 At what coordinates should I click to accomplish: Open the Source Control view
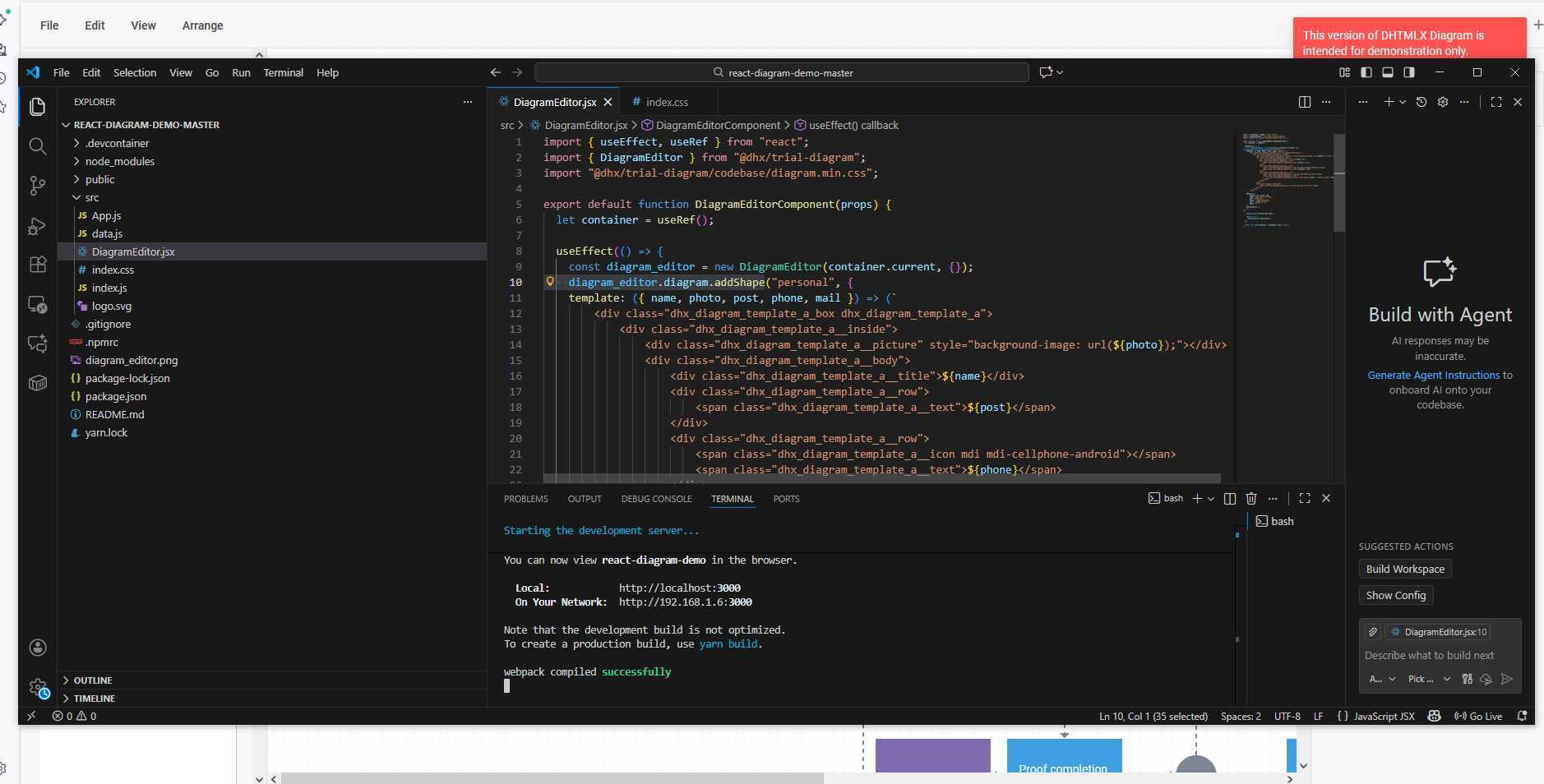(37, 186)
